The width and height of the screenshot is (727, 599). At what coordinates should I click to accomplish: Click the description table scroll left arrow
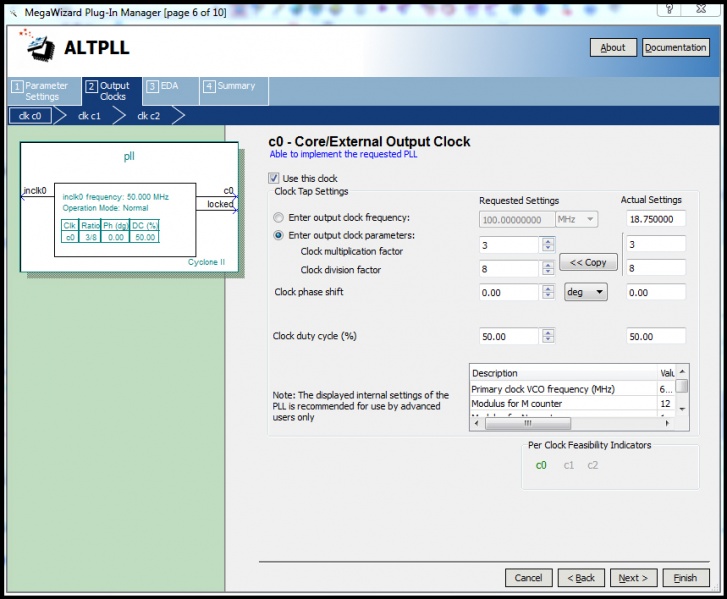point(476,423)
